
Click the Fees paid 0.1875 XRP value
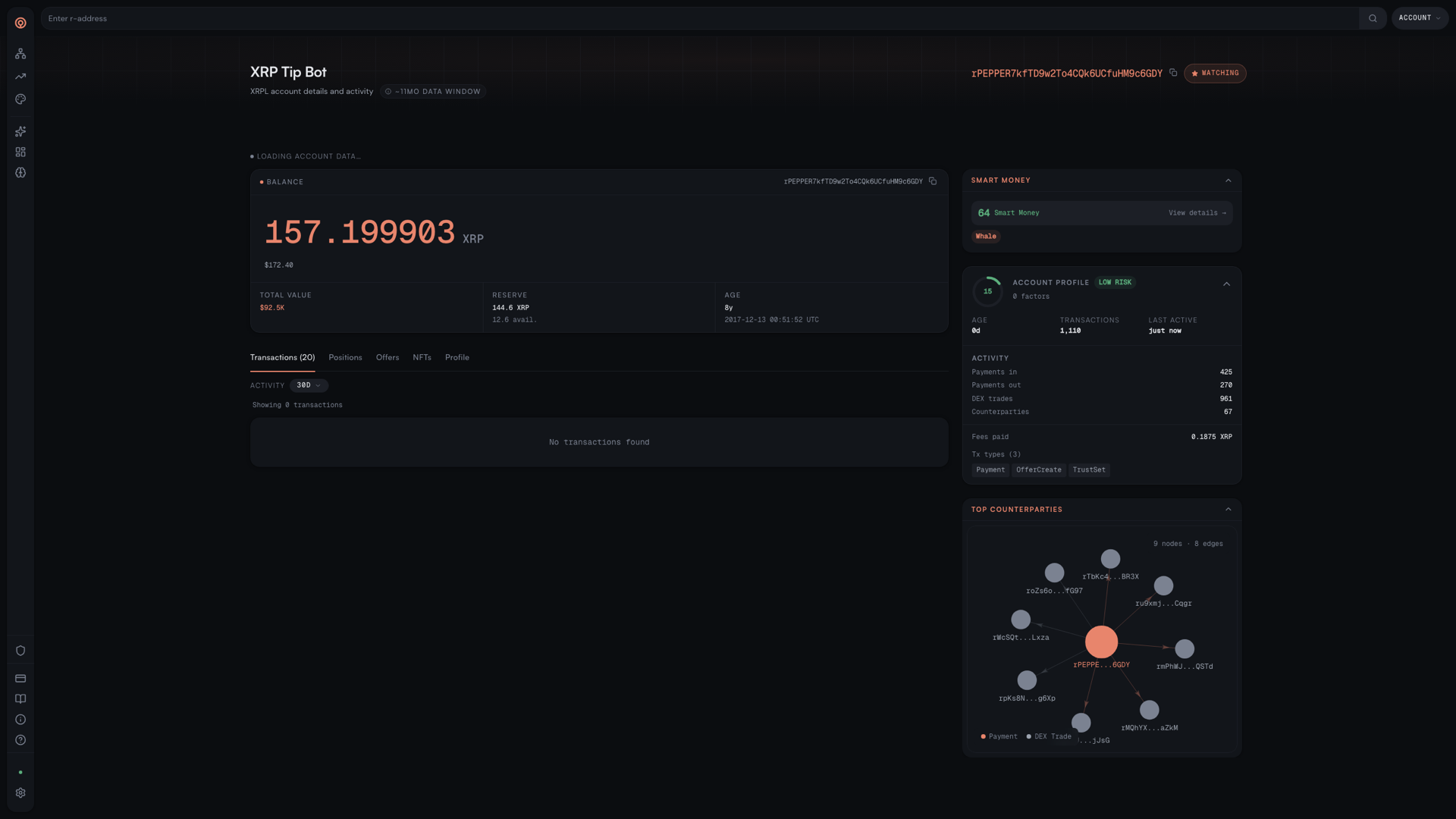point(1211,437)
